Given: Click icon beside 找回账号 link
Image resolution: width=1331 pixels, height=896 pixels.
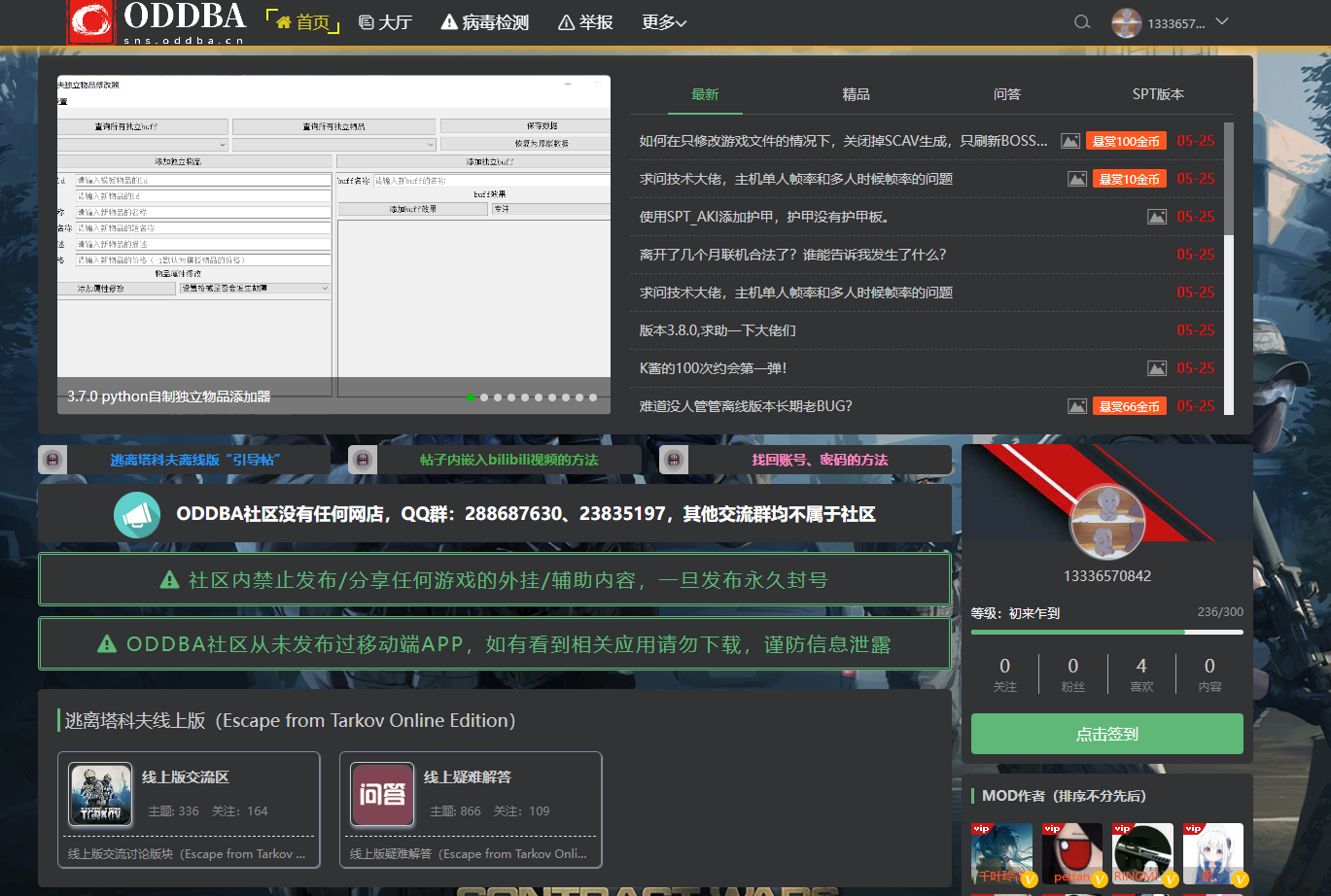Looking at the screenshot, I should [x=674, y=460].
